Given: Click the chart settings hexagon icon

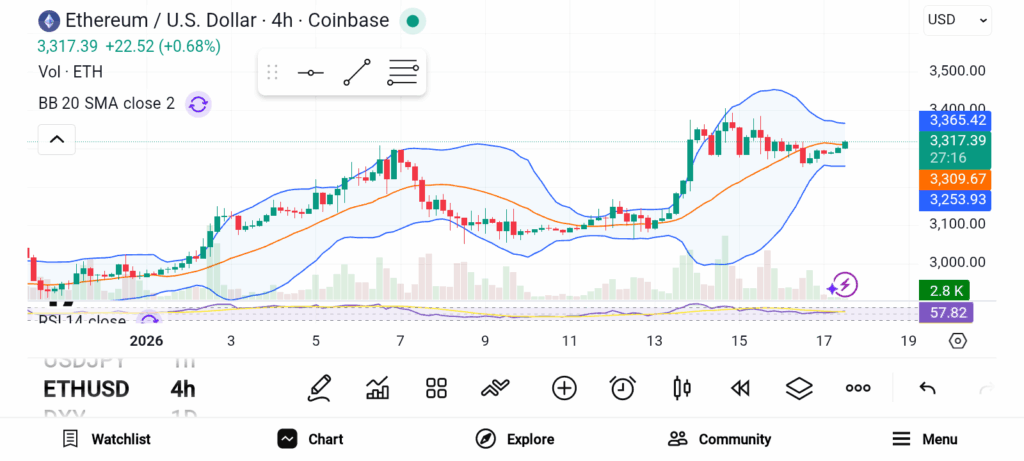Looking at the screenshot, I should click(x=958, y=341).
